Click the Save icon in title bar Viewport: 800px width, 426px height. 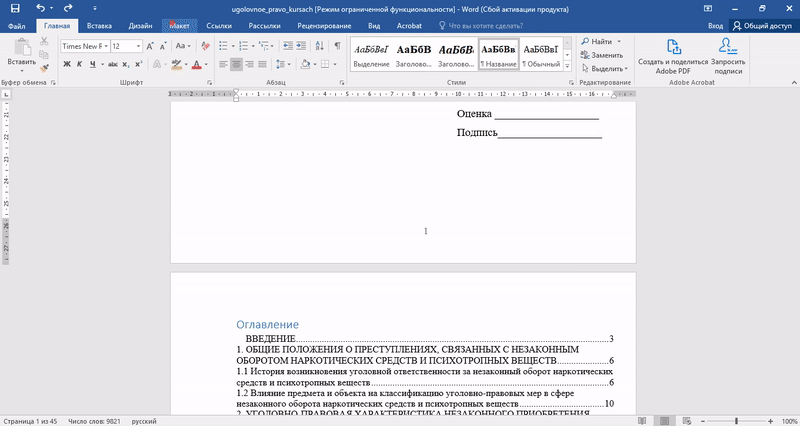coord(15,8)
